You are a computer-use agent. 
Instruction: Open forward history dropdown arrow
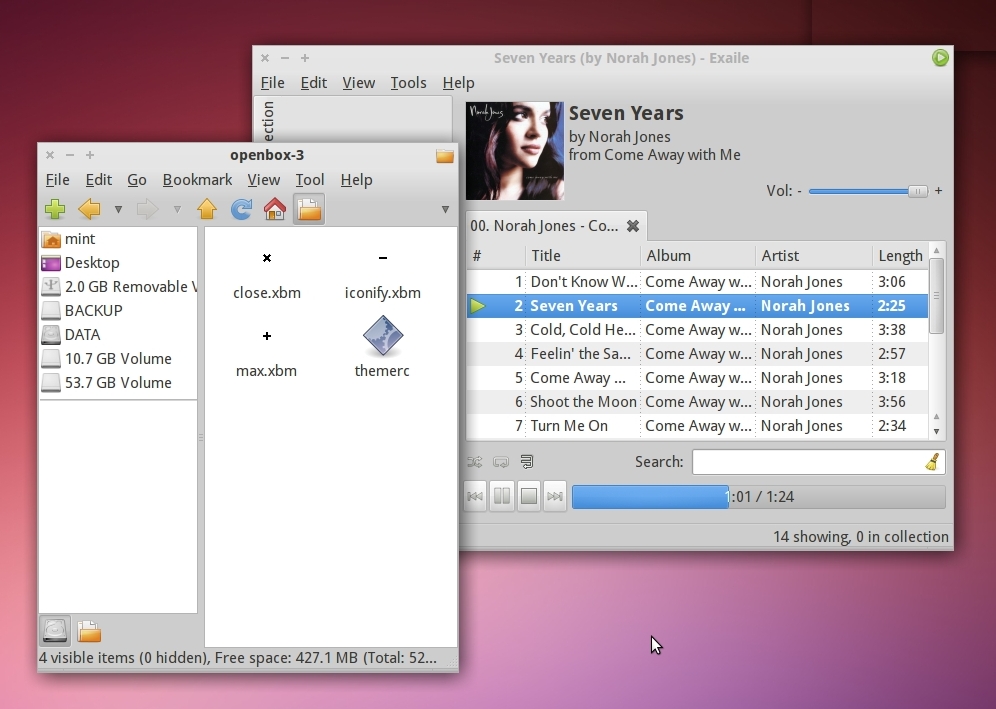point(177,209)
